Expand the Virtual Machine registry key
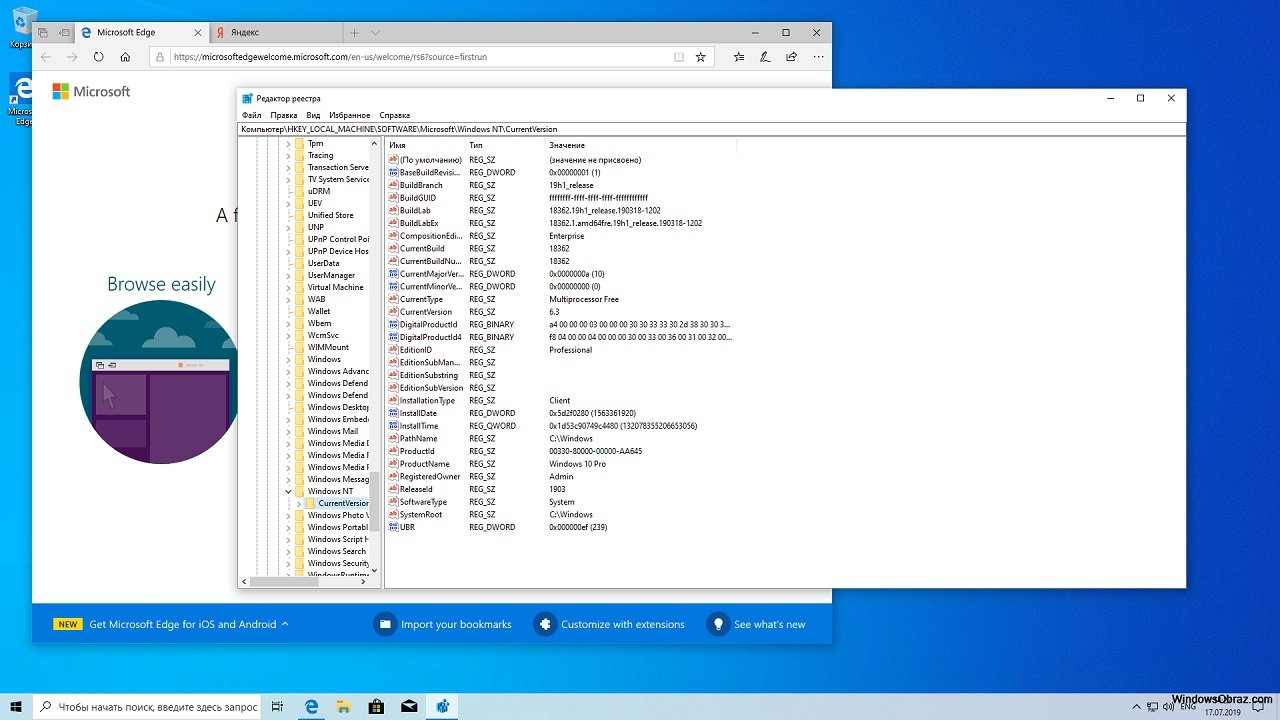Image resolution: width=1280 pixels, height=720 pixels. (288, 288)
